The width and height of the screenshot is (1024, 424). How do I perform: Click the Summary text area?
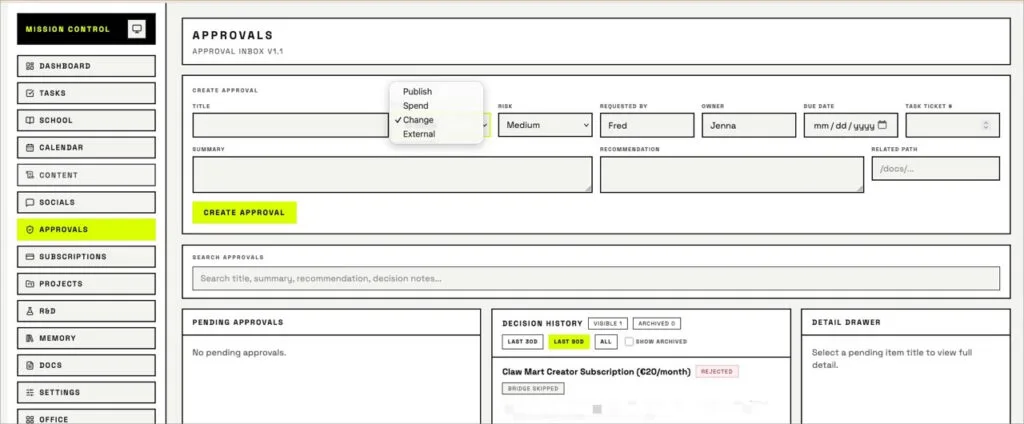click(392, 174)
